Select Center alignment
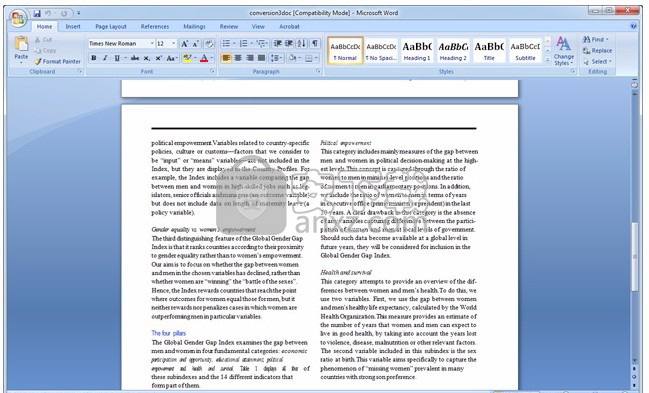The image size is (649, 393). point(238,58)
